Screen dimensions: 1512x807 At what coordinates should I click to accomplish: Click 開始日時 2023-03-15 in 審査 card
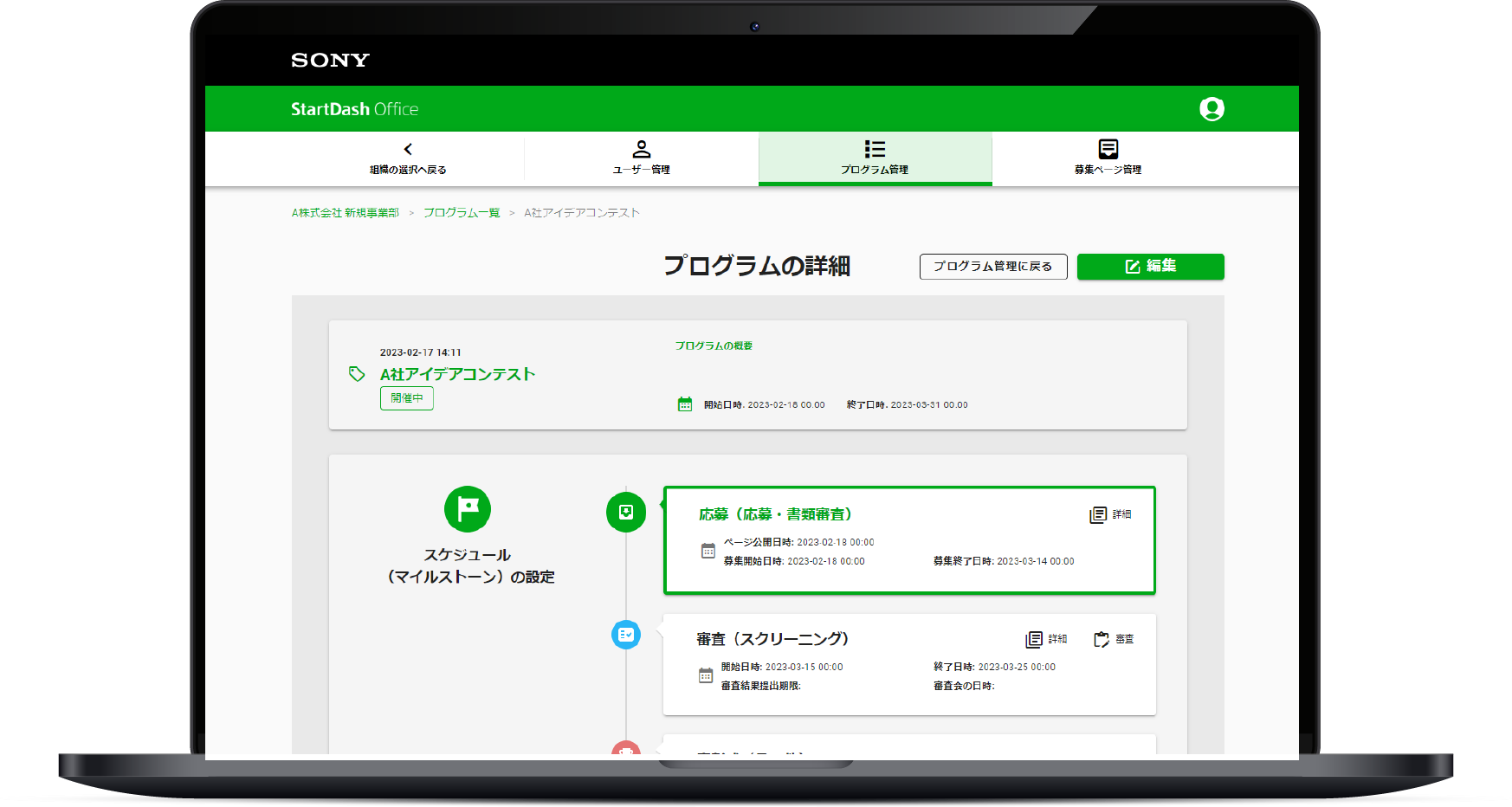coord(782,667)
